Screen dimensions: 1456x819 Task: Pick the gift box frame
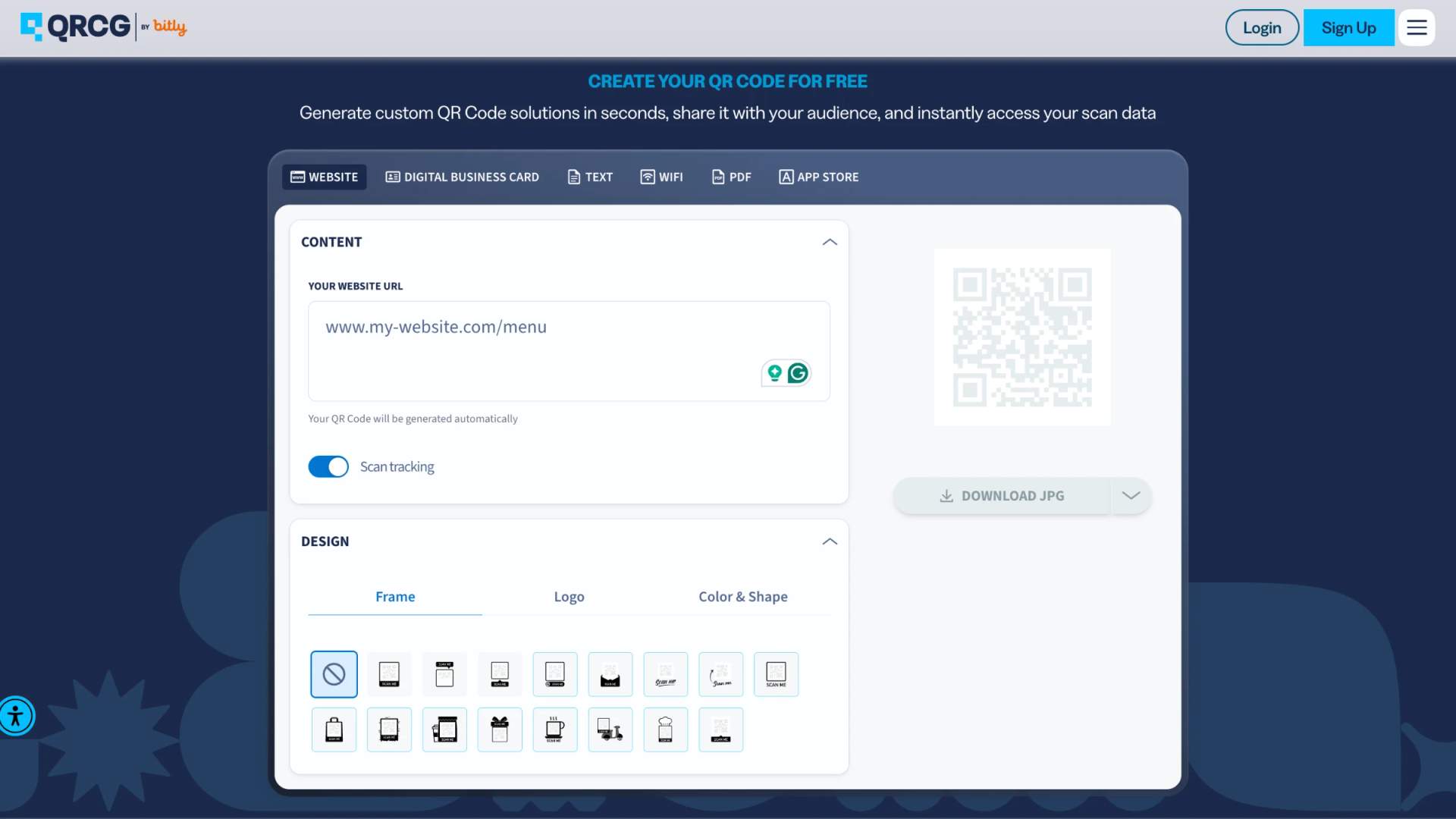coord(500,730)
